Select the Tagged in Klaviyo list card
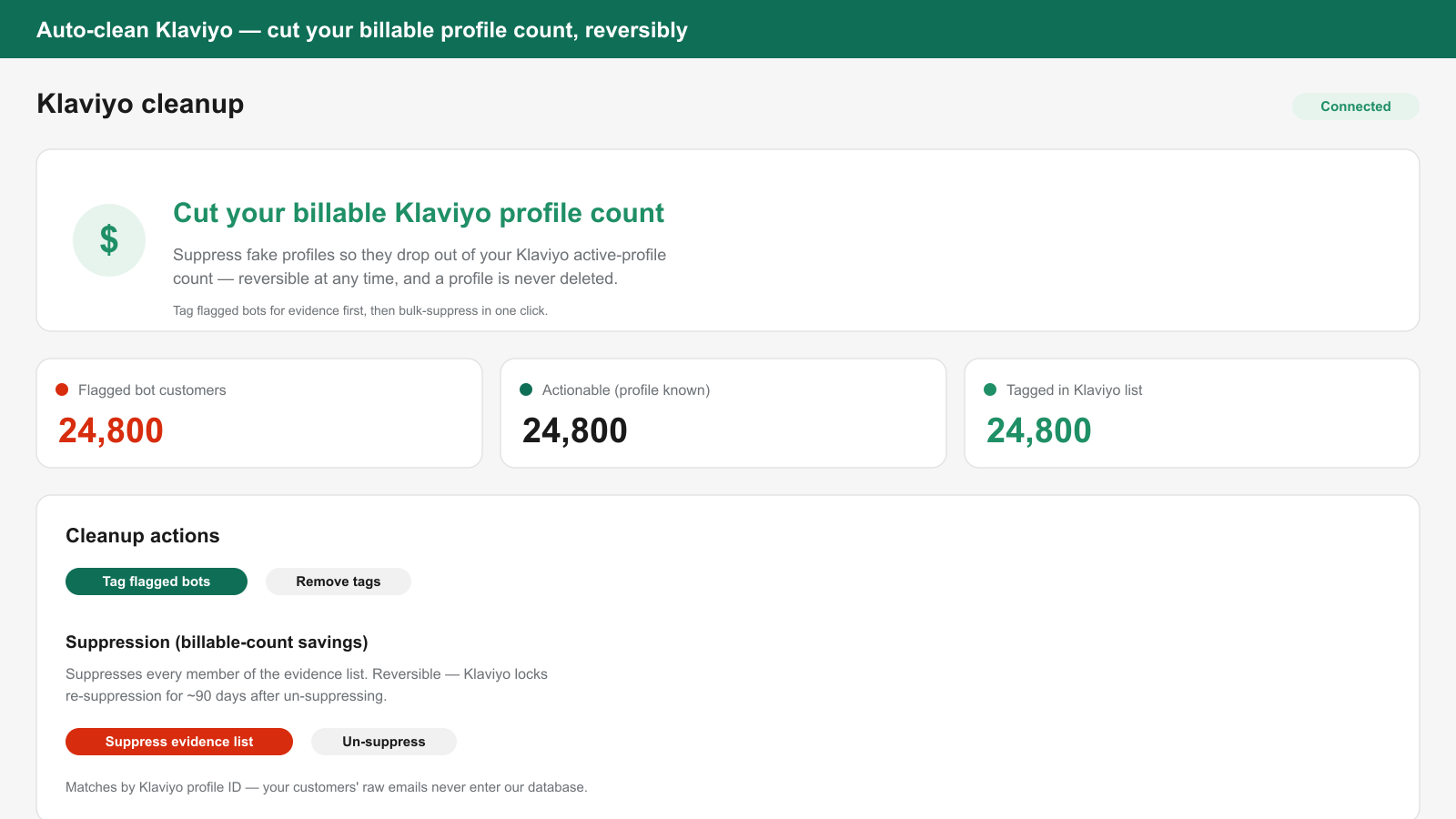Viewport: 1456px width, 819px height. coord(1192,413)
